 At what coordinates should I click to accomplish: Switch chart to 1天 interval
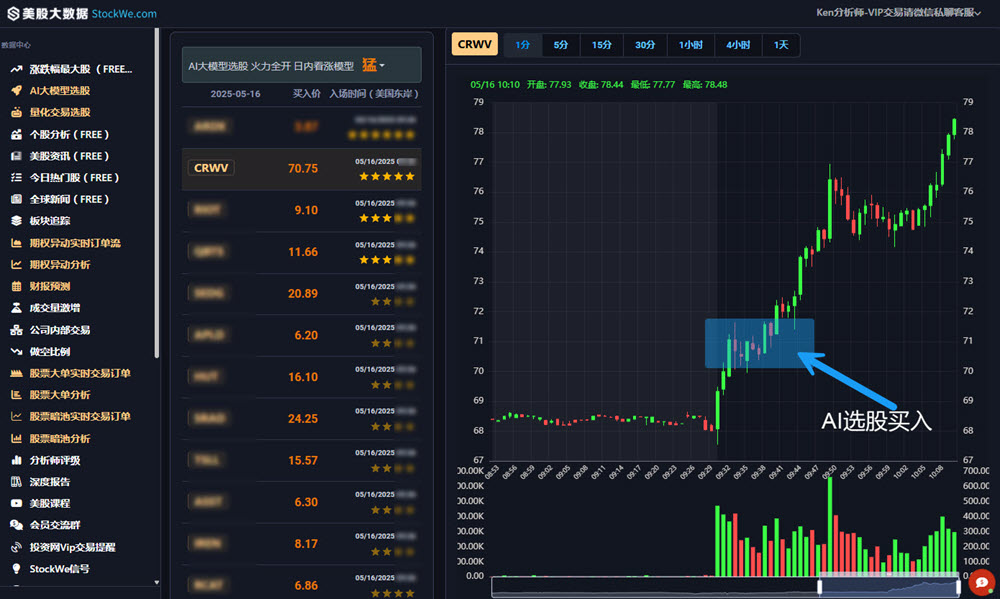(x=781, y=45)
